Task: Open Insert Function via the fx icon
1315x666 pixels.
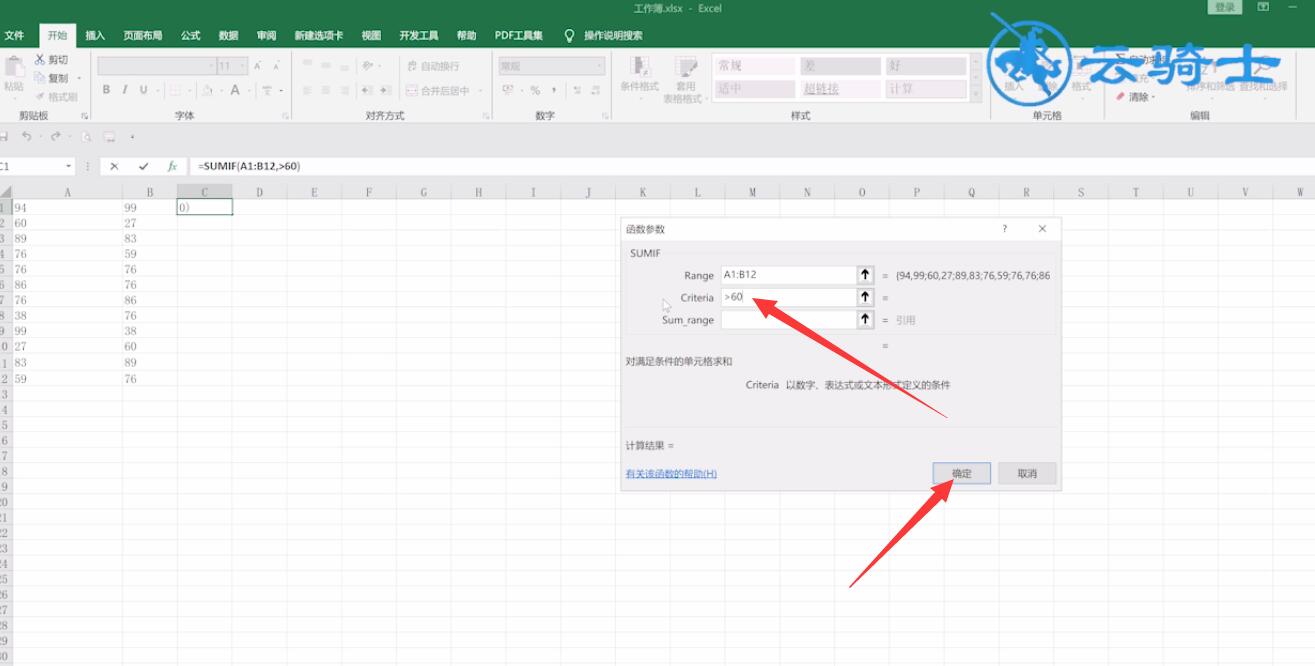Action: click(172, 166)
